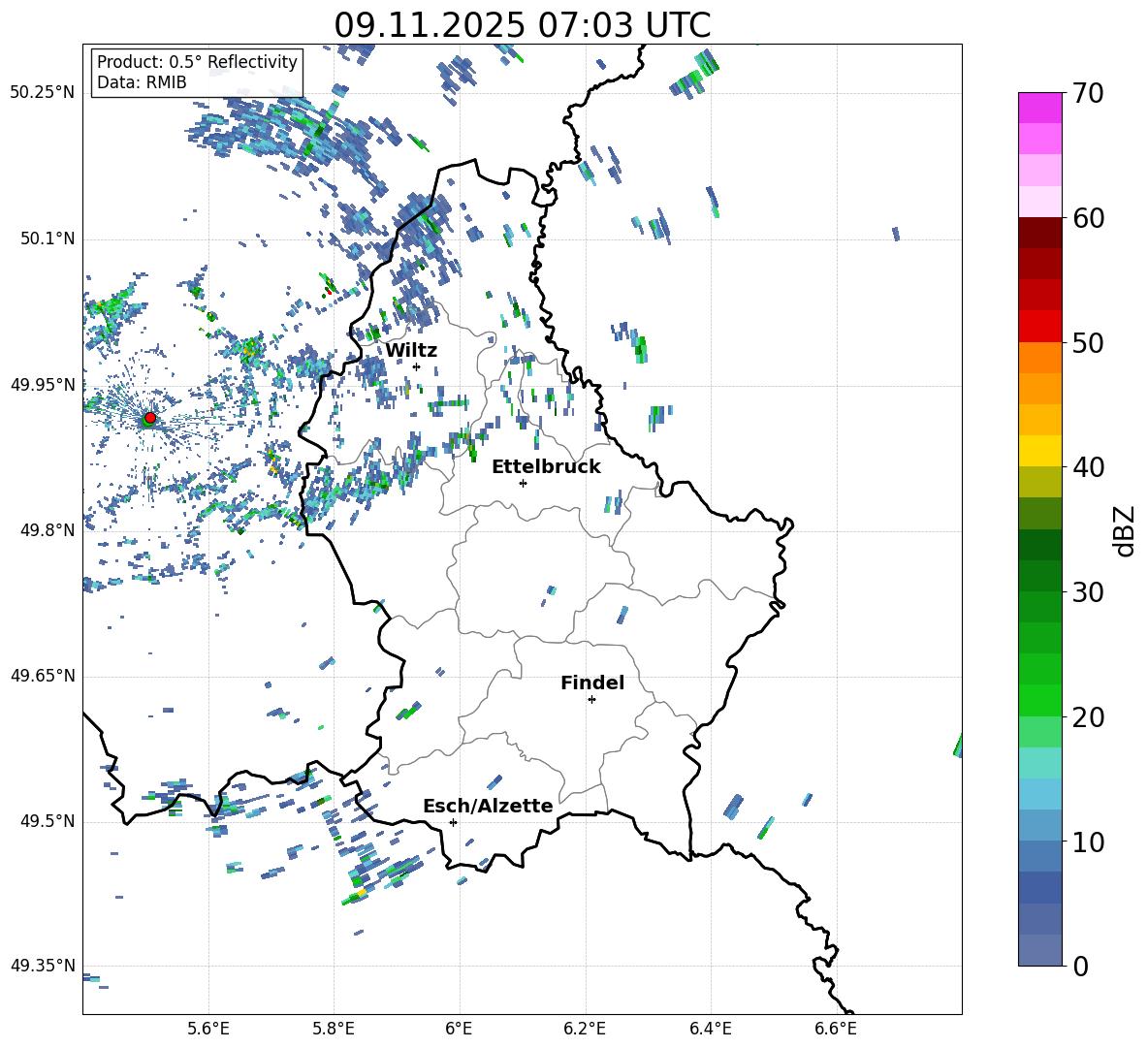Click the 5.6°E longitude label
This screenshot has height=1048, width=1148.
click(208, 1029)
